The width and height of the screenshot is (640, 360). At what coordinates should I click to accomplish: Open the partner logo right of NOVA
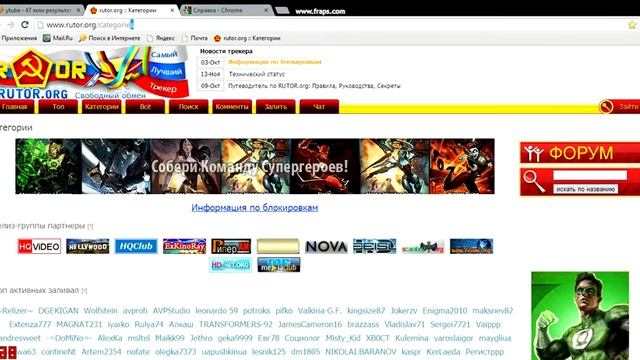(375, 246)
